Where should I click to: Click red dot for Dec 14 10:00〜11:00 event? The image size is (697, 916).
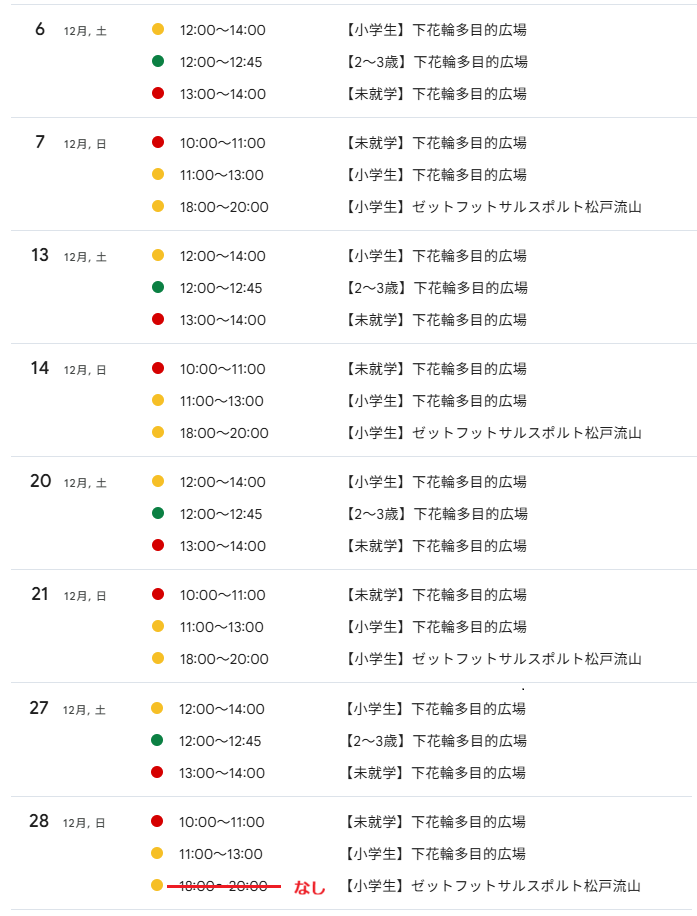pyautogui.click(x=158, y=369)
